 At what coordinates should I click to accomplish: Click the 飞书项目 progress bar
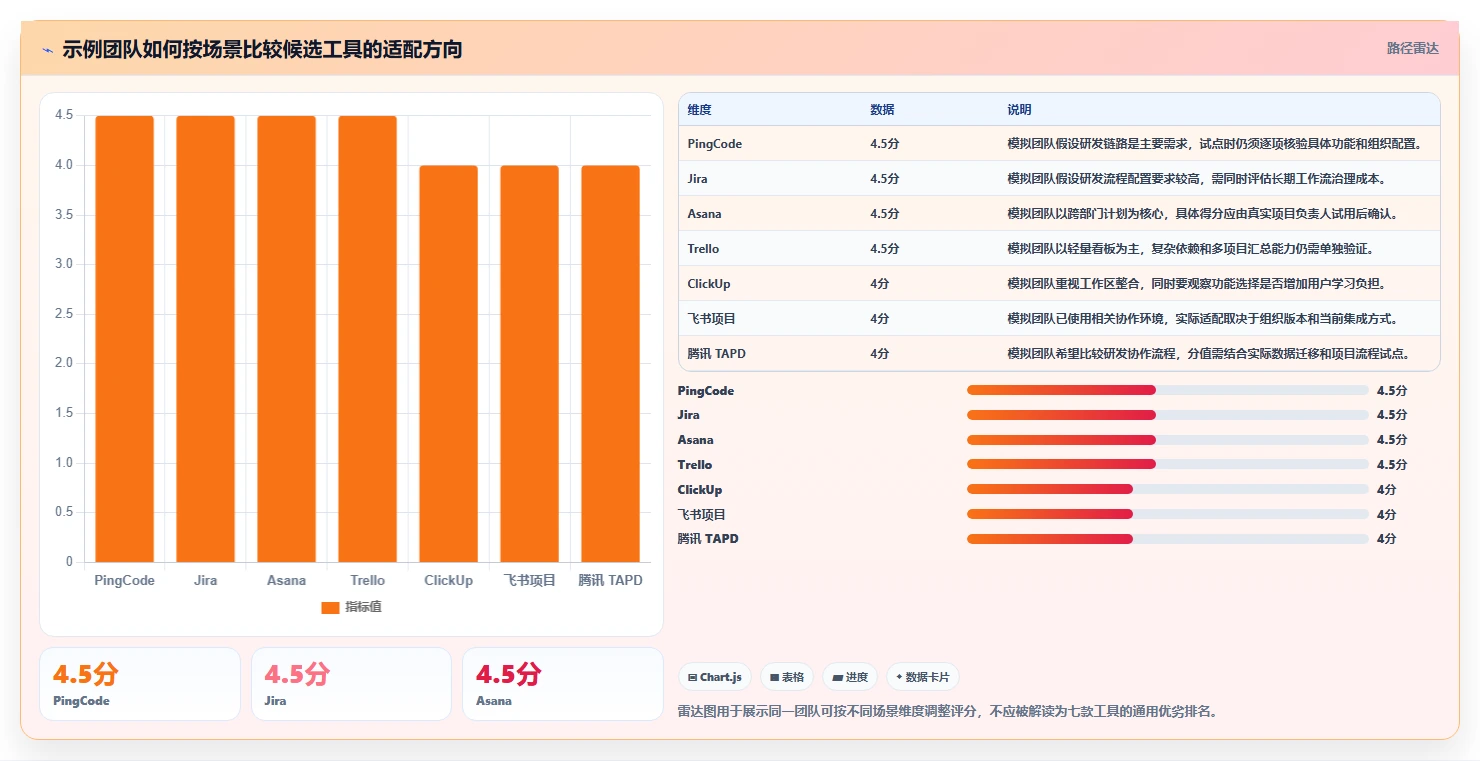coord(1167,514)
